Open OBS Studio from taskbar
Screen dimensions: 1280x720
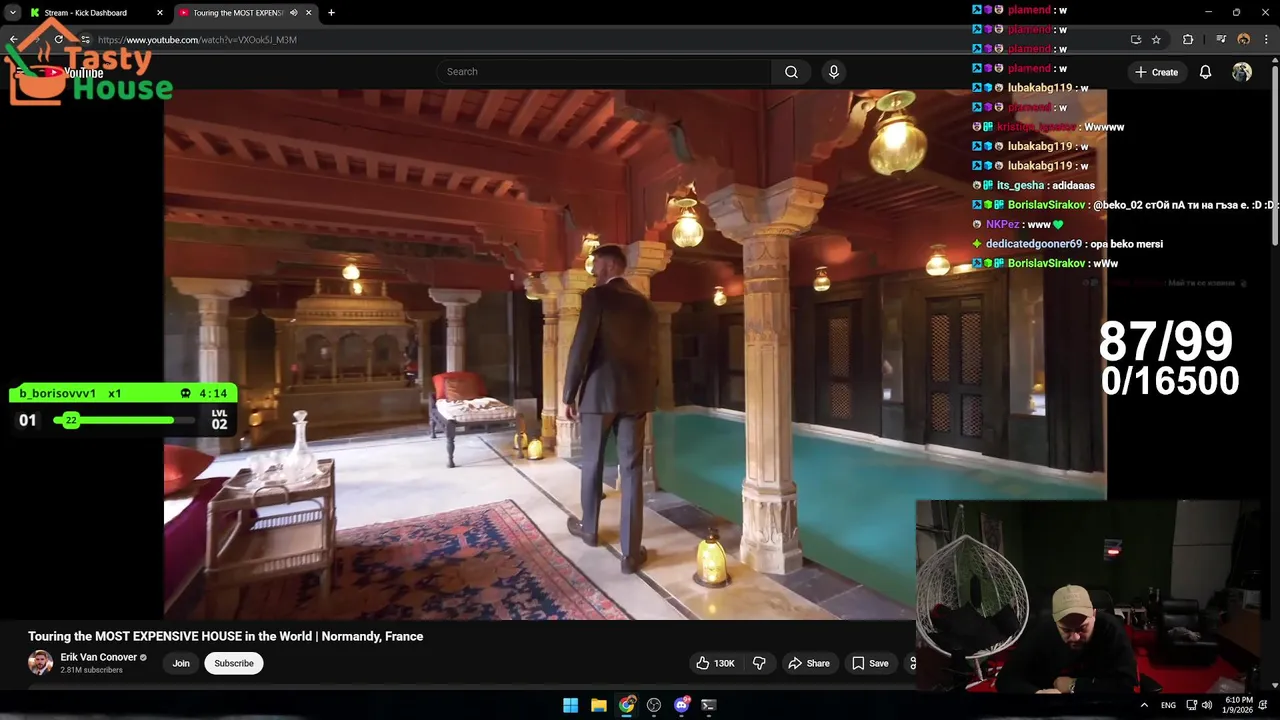pyautogui.click(x=654, y=705)
